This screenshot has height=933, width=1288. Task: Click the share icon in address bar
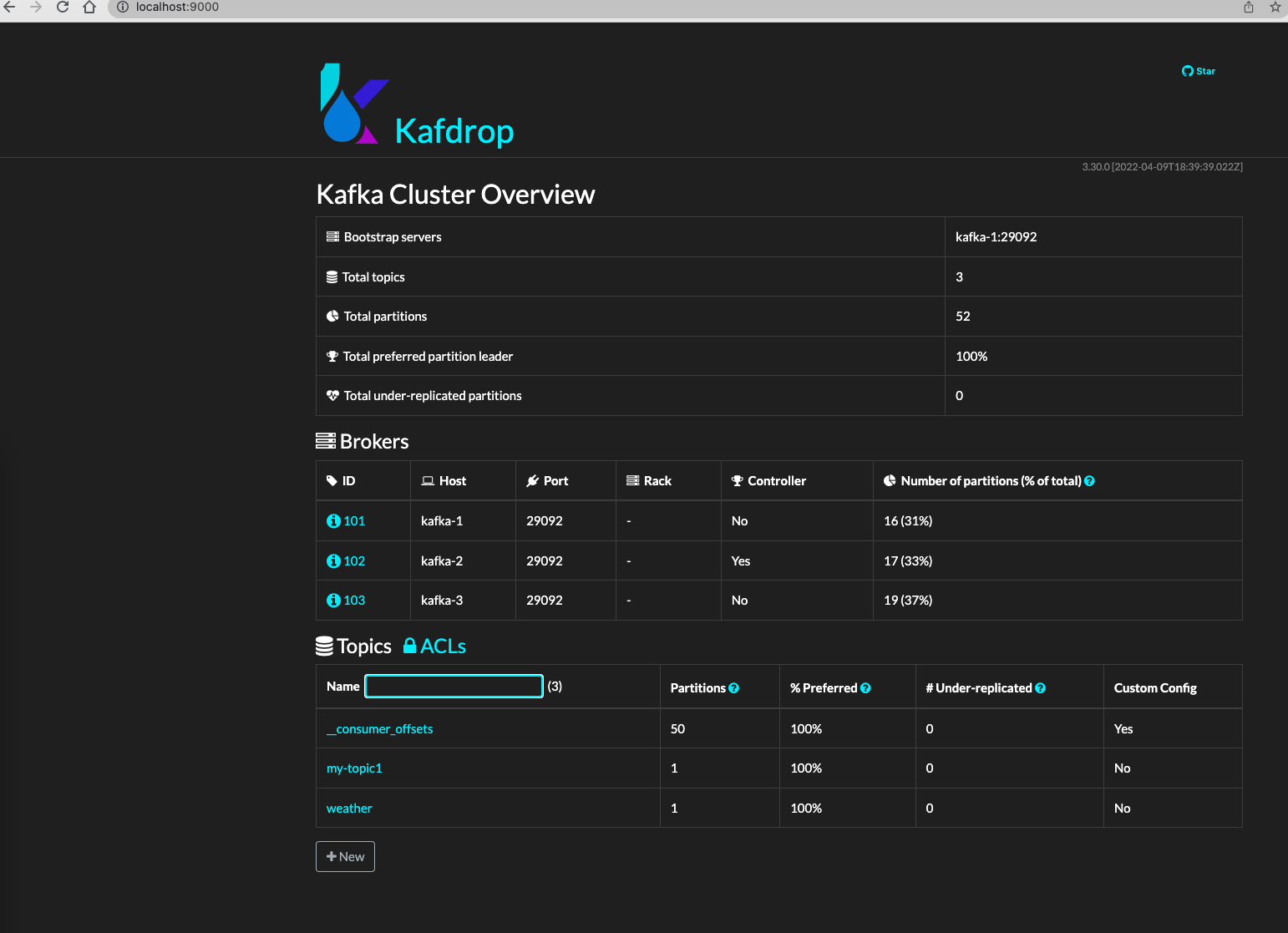pyautogui.click(x=1249, y=7)
